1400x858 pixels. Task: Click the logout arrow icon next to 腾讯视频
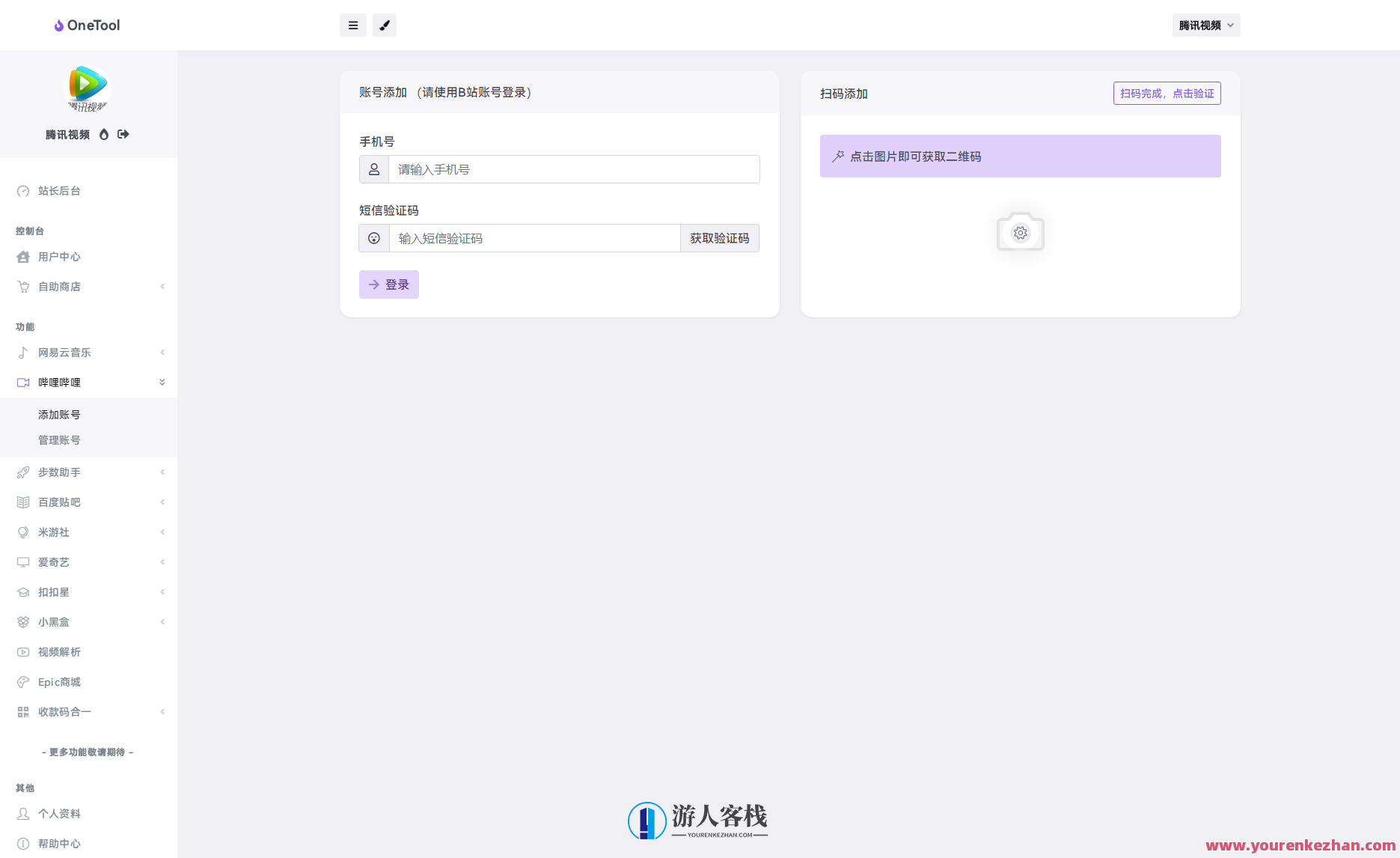(x=123, y=134)
